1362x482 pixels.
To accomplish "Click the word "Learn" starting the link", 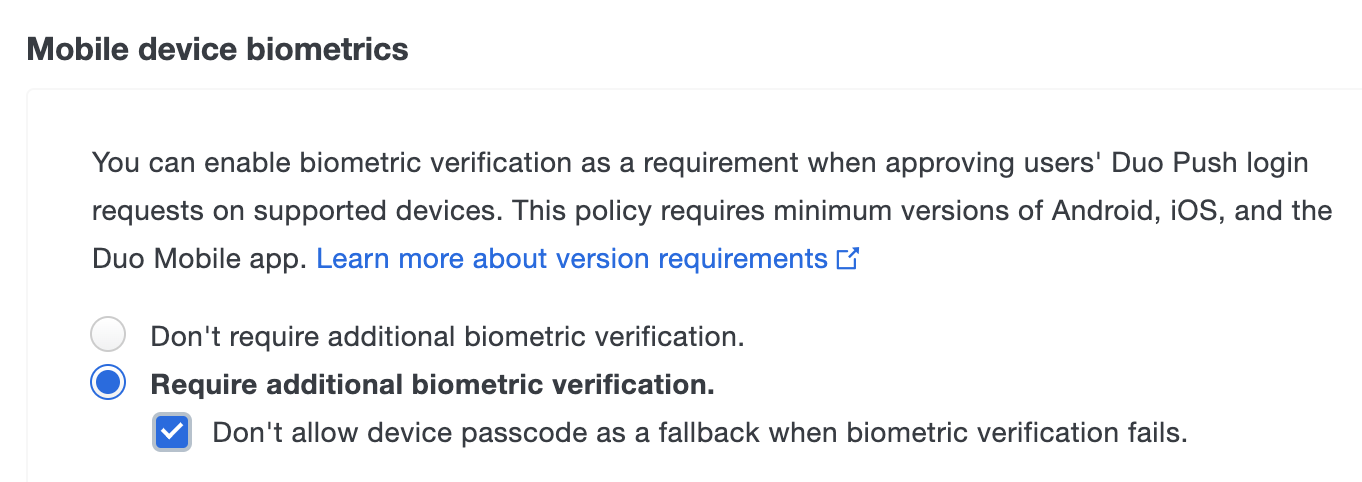I will (353, 260).
